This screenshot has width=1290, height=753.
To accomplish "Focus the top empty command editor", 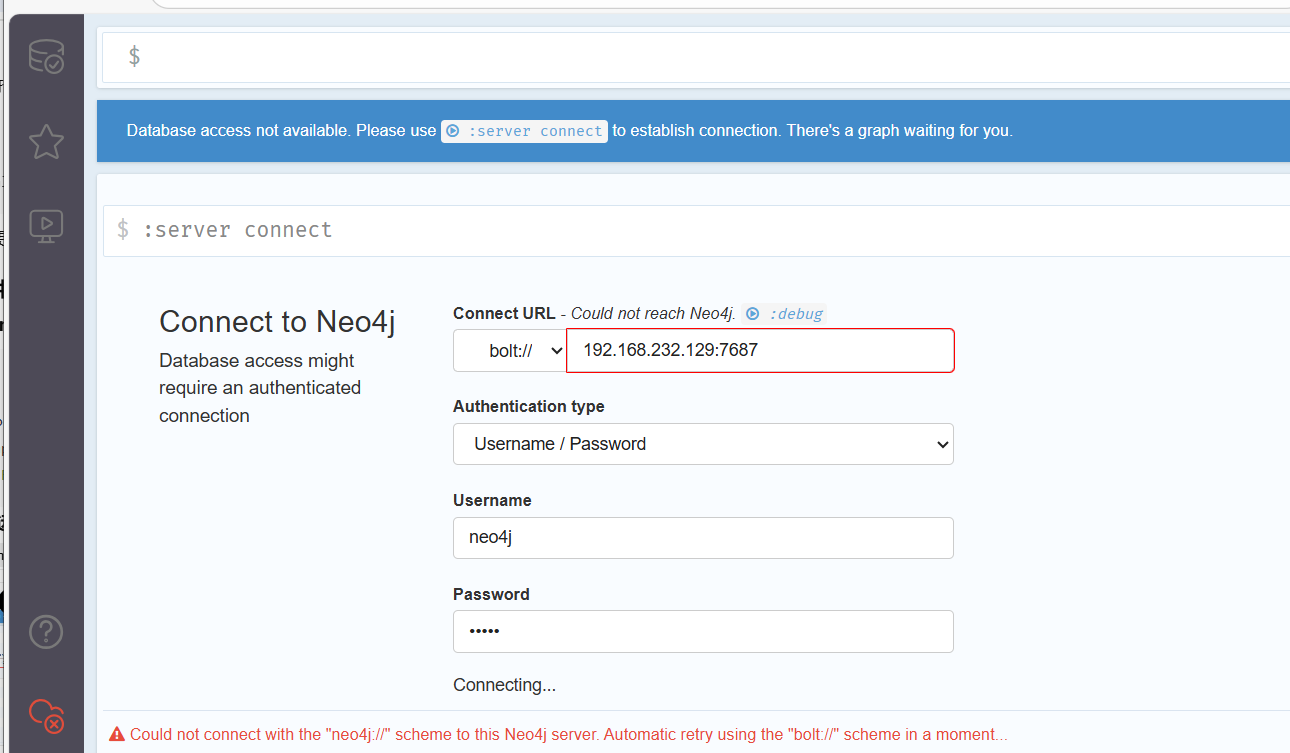I will (696, 57).
